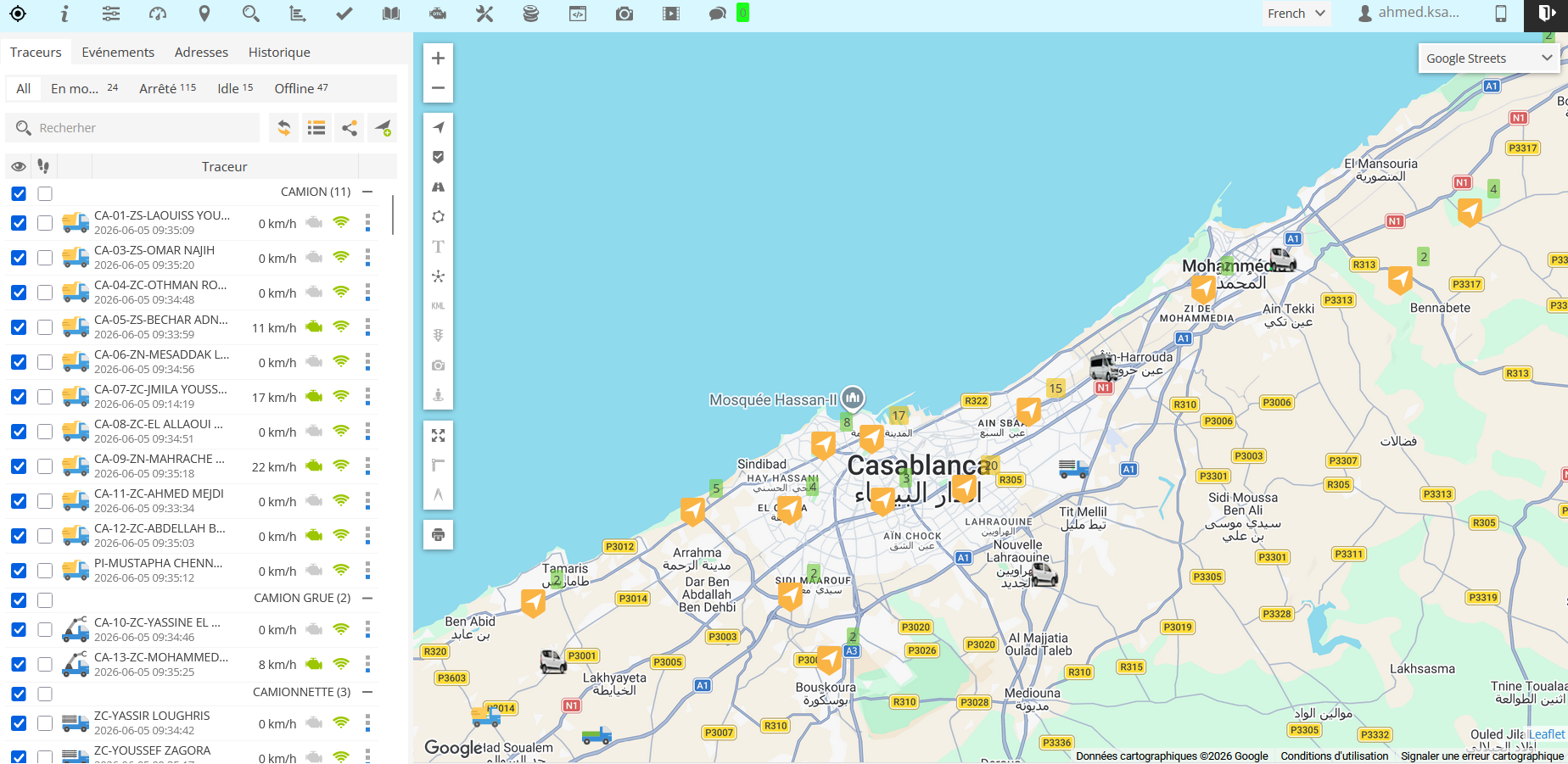Image resolution: width=1568 pixels, height=764 pixels.
Task: Uncheck visibility for CA-01-ZS-LAOUISS YOU
Action: point(19,223)
